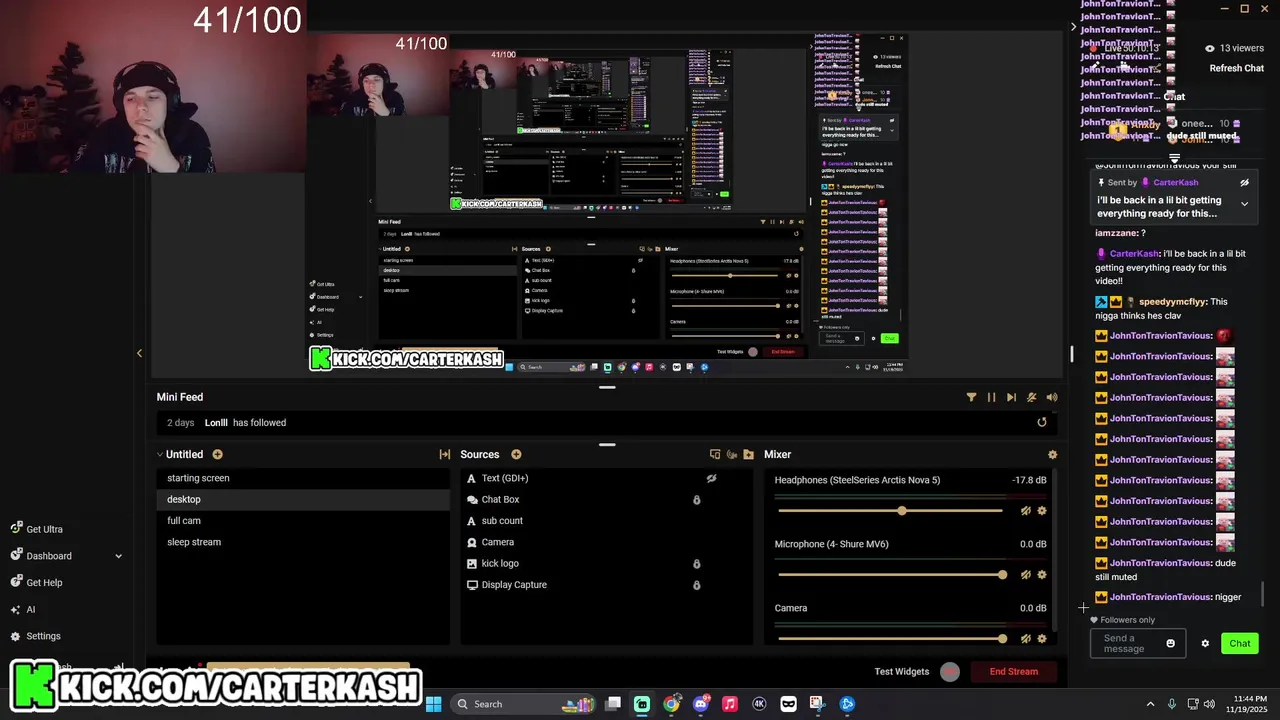
Task: Select the full cam scene
Action: point(303,521)
